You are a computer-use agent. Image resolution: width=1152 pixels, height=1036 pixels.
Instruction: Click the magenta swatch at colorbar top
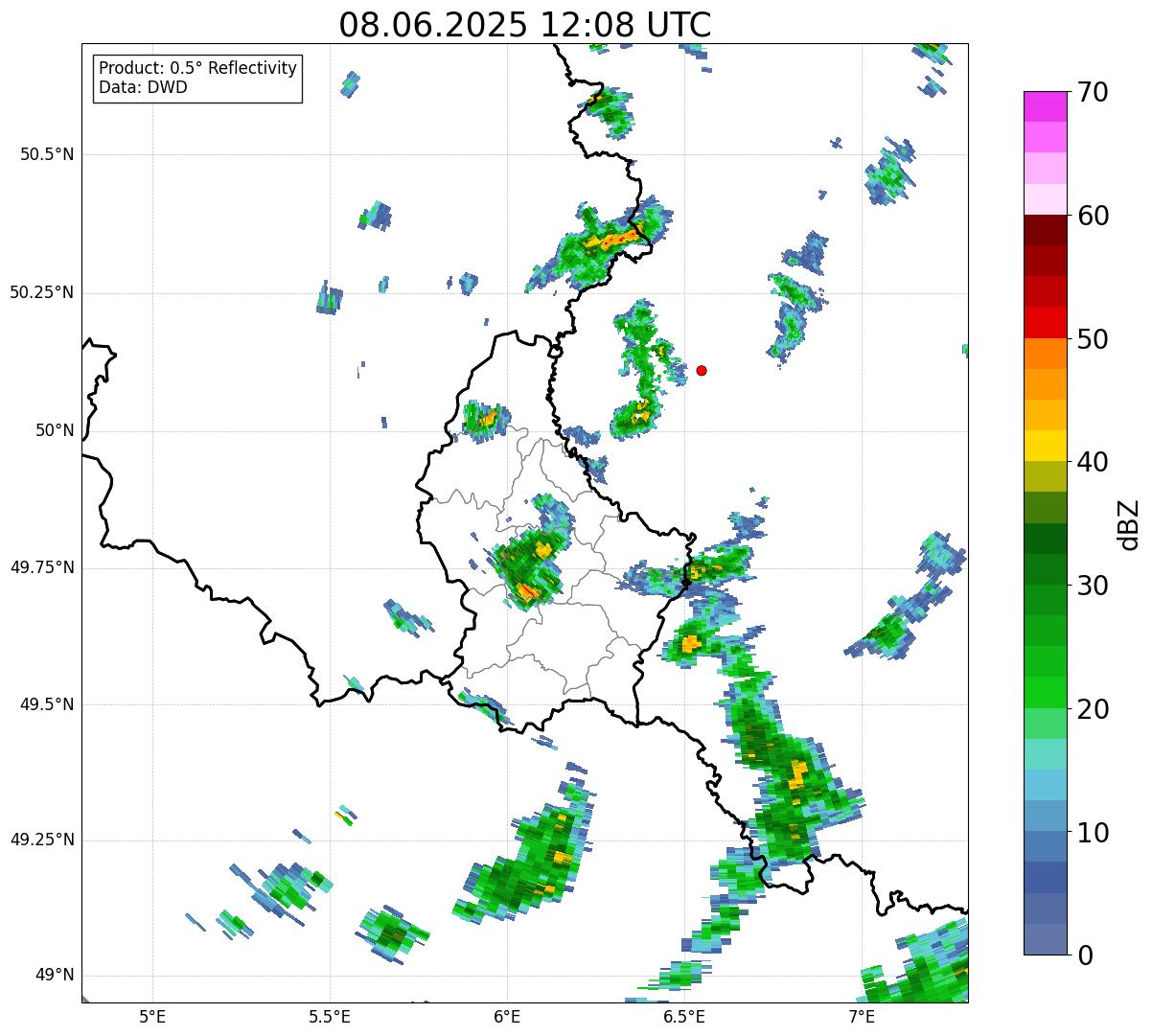(x=1045, y=106)
